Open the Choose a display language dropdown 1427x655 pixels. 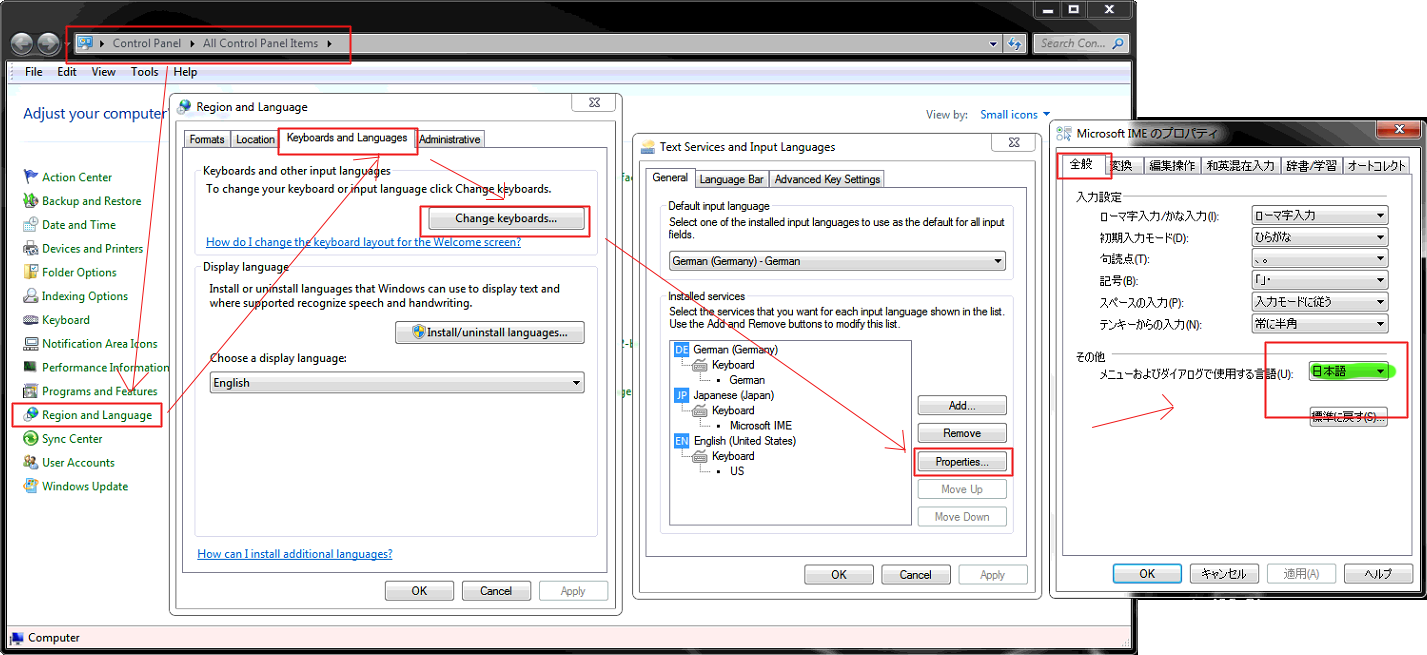397,383
